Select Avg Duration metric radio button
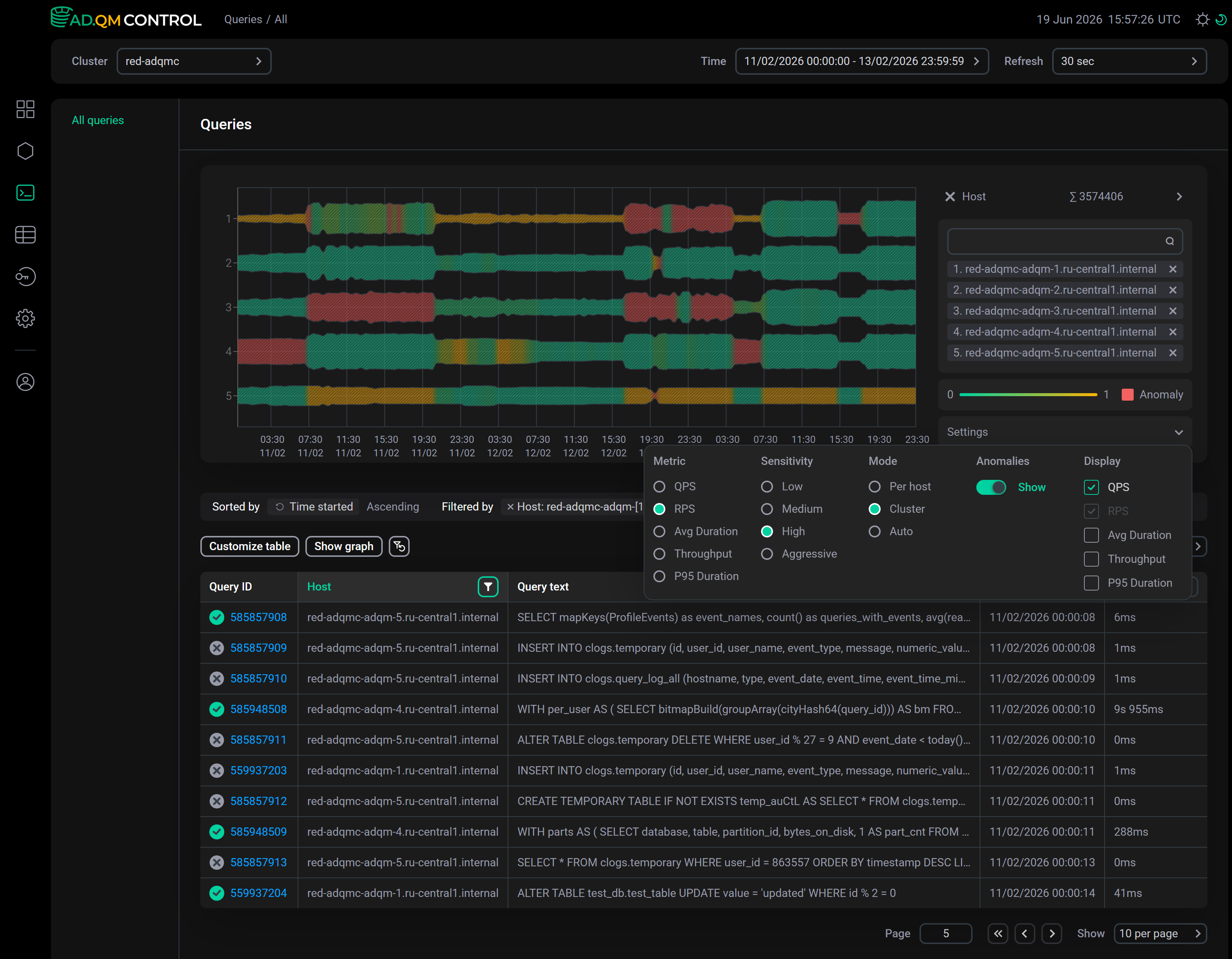 (659, 531)
